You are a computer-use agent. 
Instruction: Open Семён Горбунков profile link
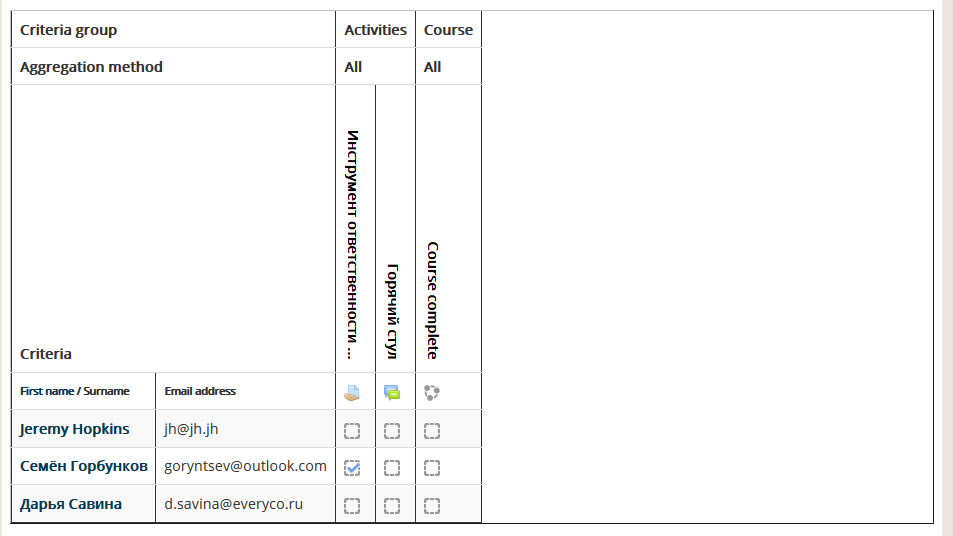84,466
